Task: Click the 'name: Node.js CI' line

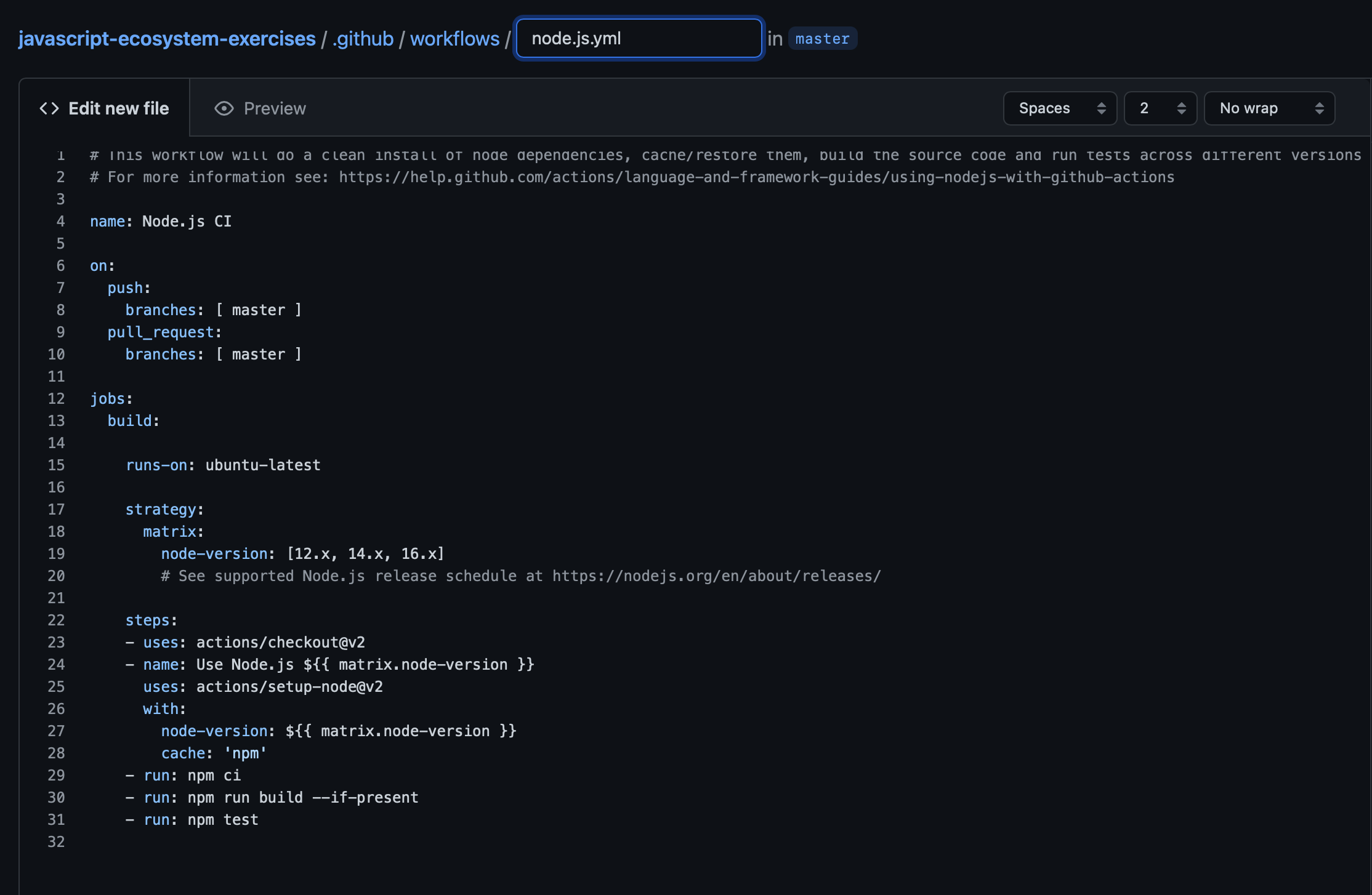Action: 161,222
